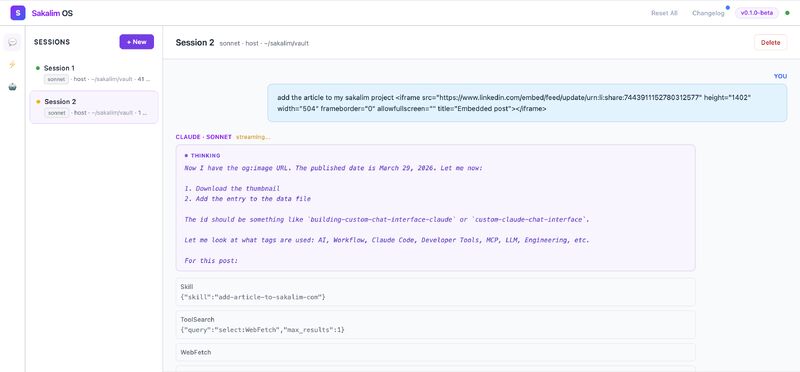Create a session with + New button
The image size is (800, 372).
point(137,42)
